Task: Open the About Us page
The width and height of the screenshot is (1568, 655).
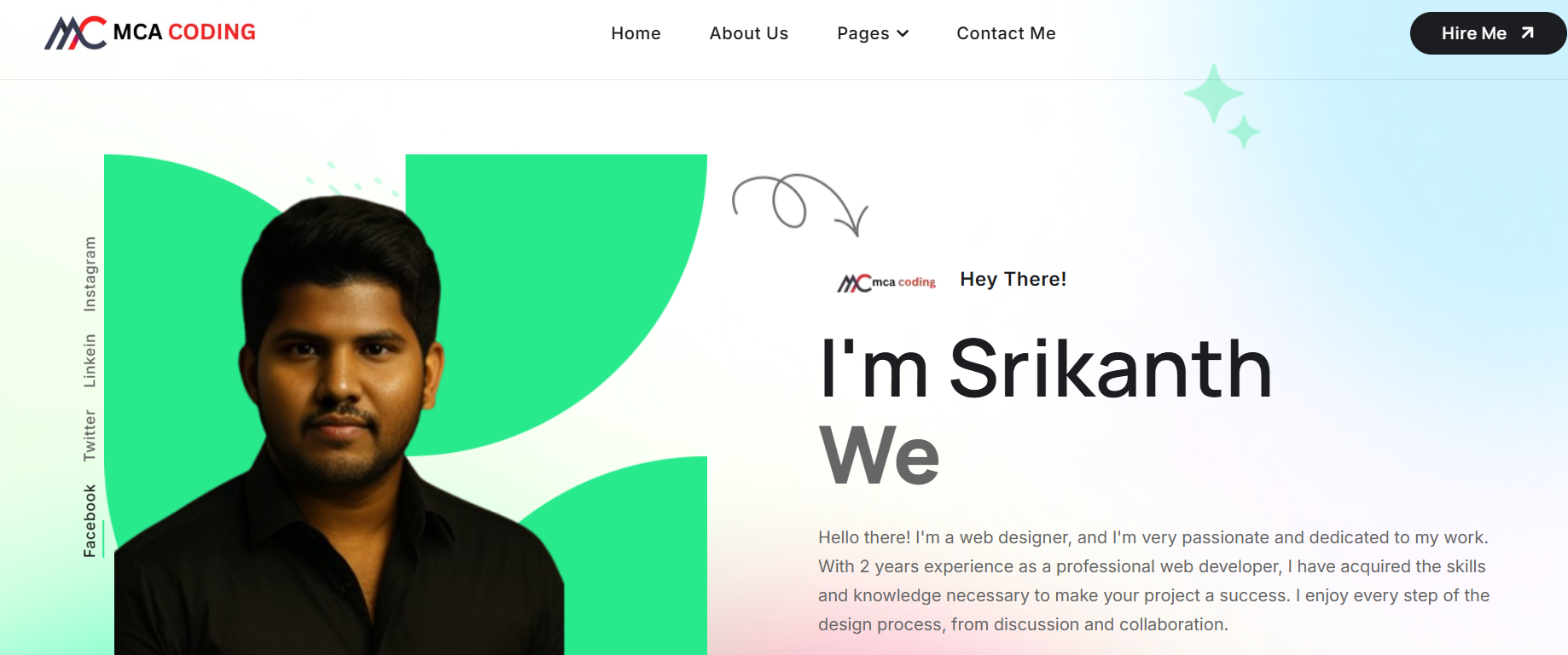Action: (x=748, y=33)
